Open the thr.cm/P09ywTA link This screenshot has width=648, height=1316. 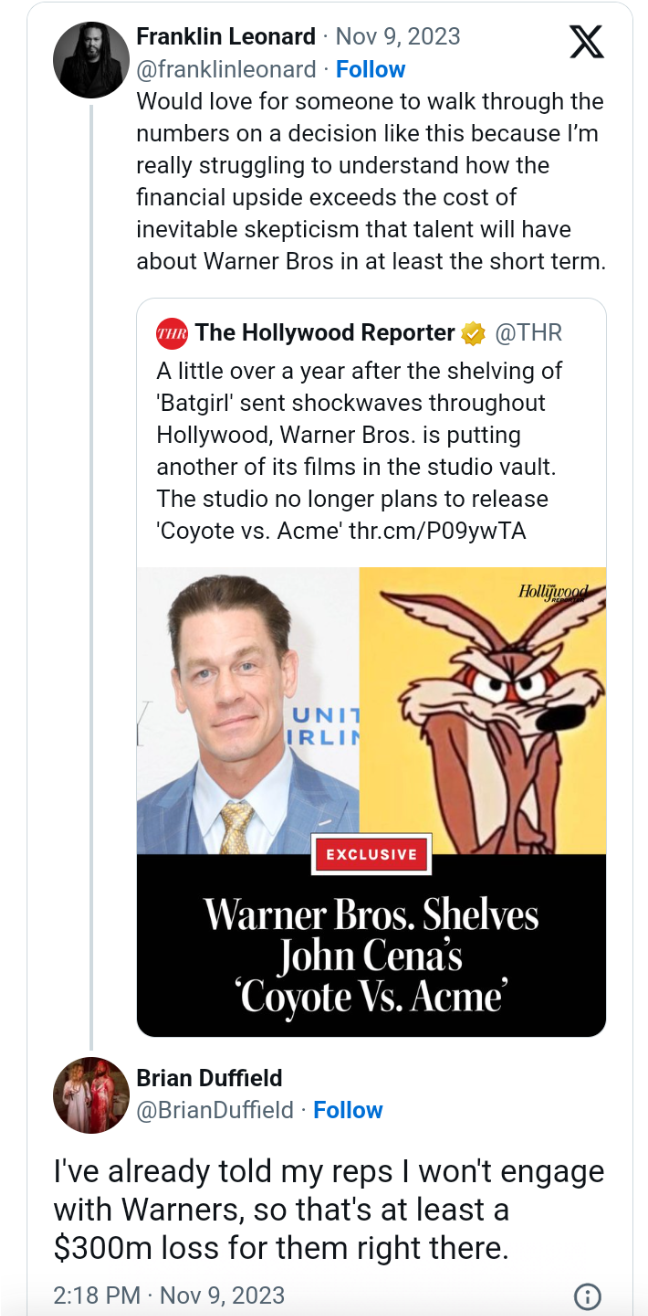click(x=436, y=530)
